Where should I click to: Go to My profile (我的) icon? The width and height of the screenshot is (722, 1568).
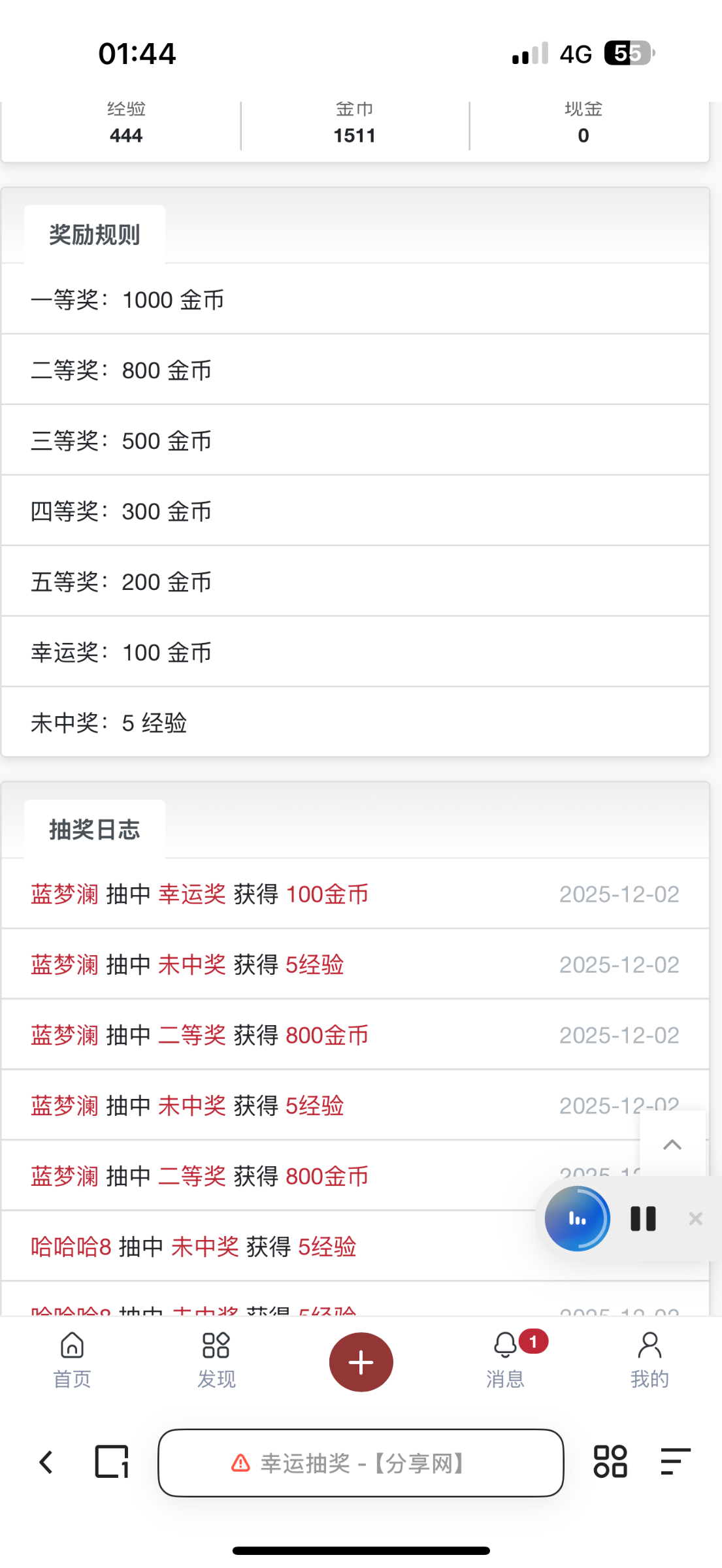click(649, 1346)
